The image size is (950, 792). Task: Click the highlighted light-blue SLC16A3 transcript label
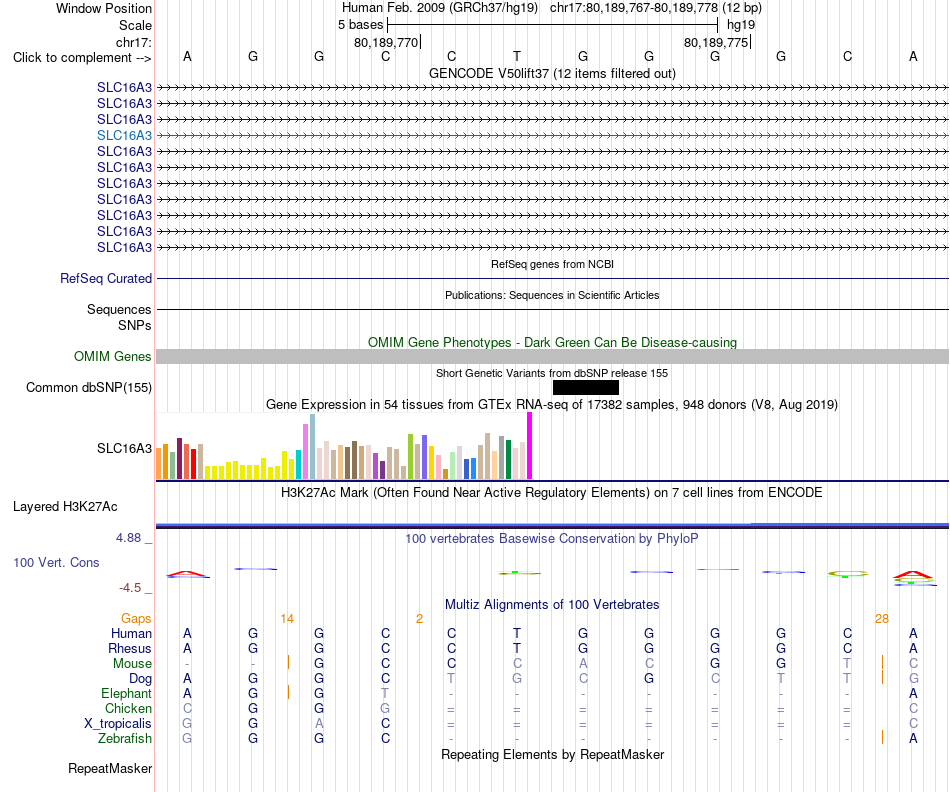pyautogui.click(x=124, y=135)
